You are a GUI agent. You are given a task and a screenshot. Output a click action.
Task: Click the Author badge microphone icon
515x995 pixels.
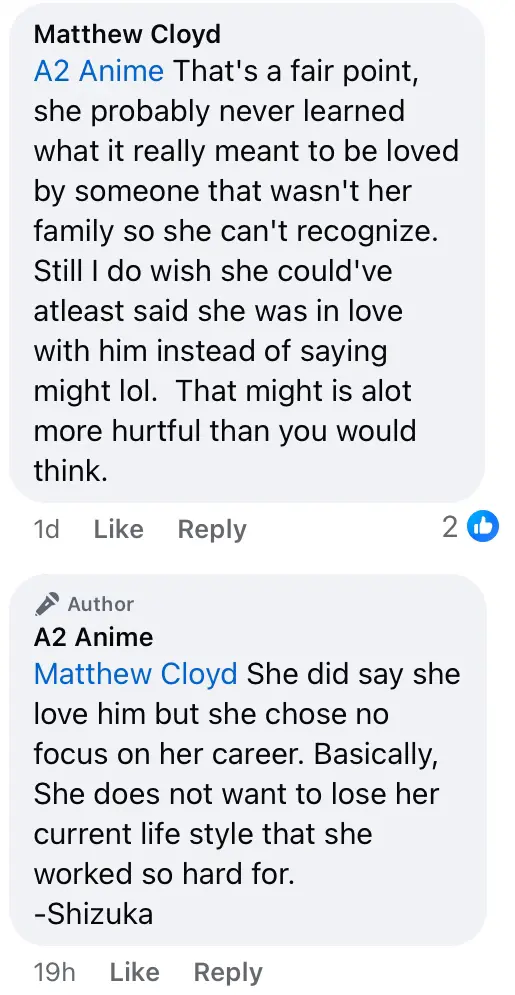coord(47,604)
